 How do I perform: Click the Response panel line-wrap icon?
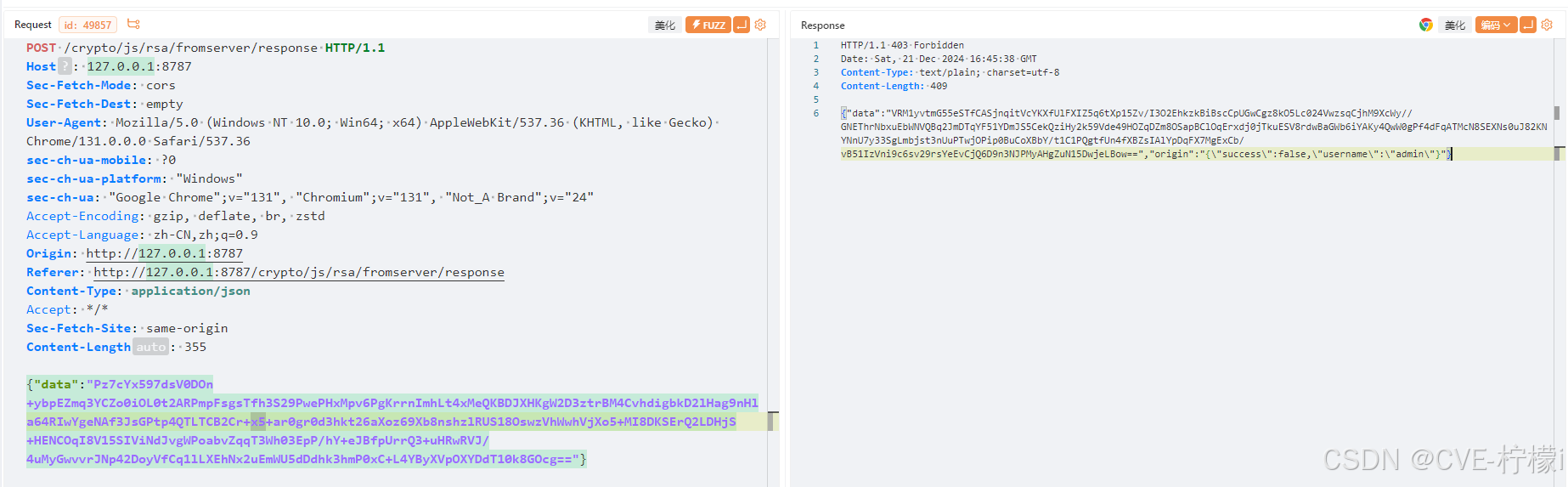[1528, 25]
